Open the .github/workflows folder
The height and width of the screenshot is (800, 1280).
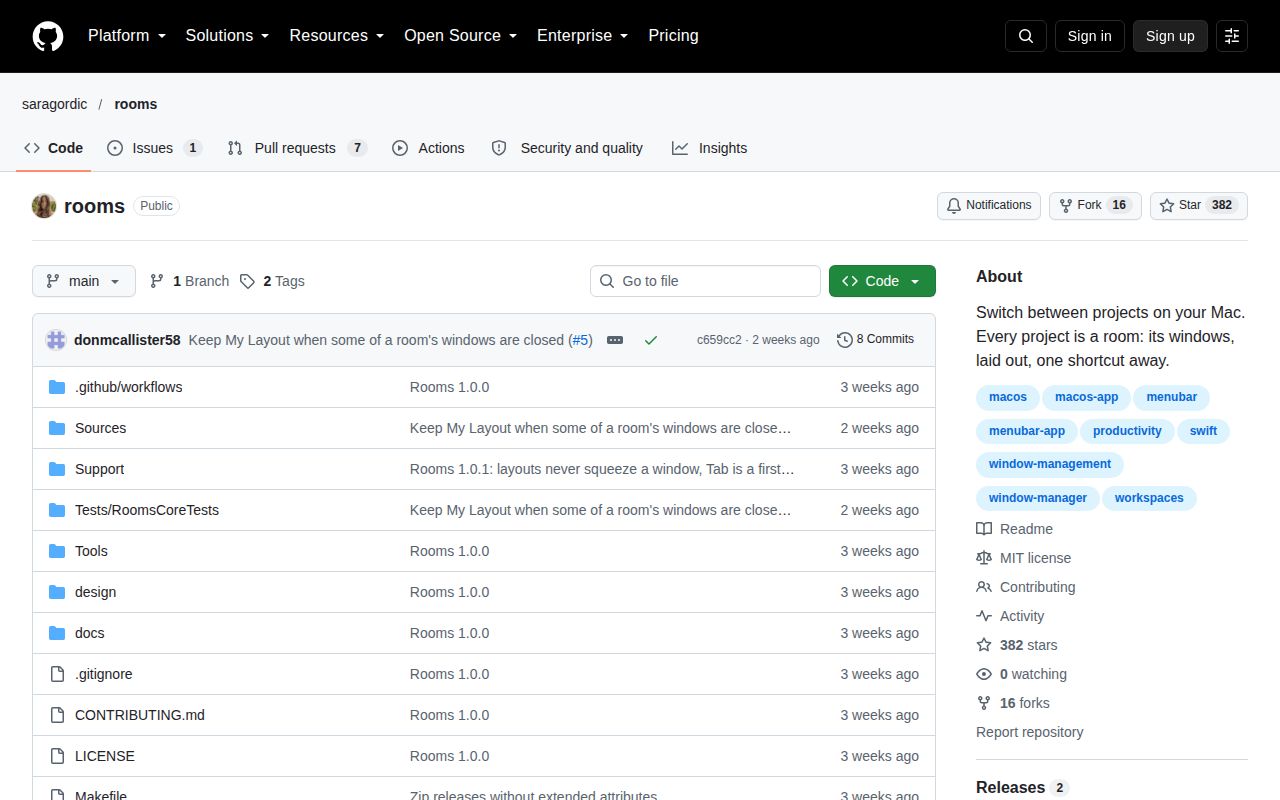coord(129,387)
